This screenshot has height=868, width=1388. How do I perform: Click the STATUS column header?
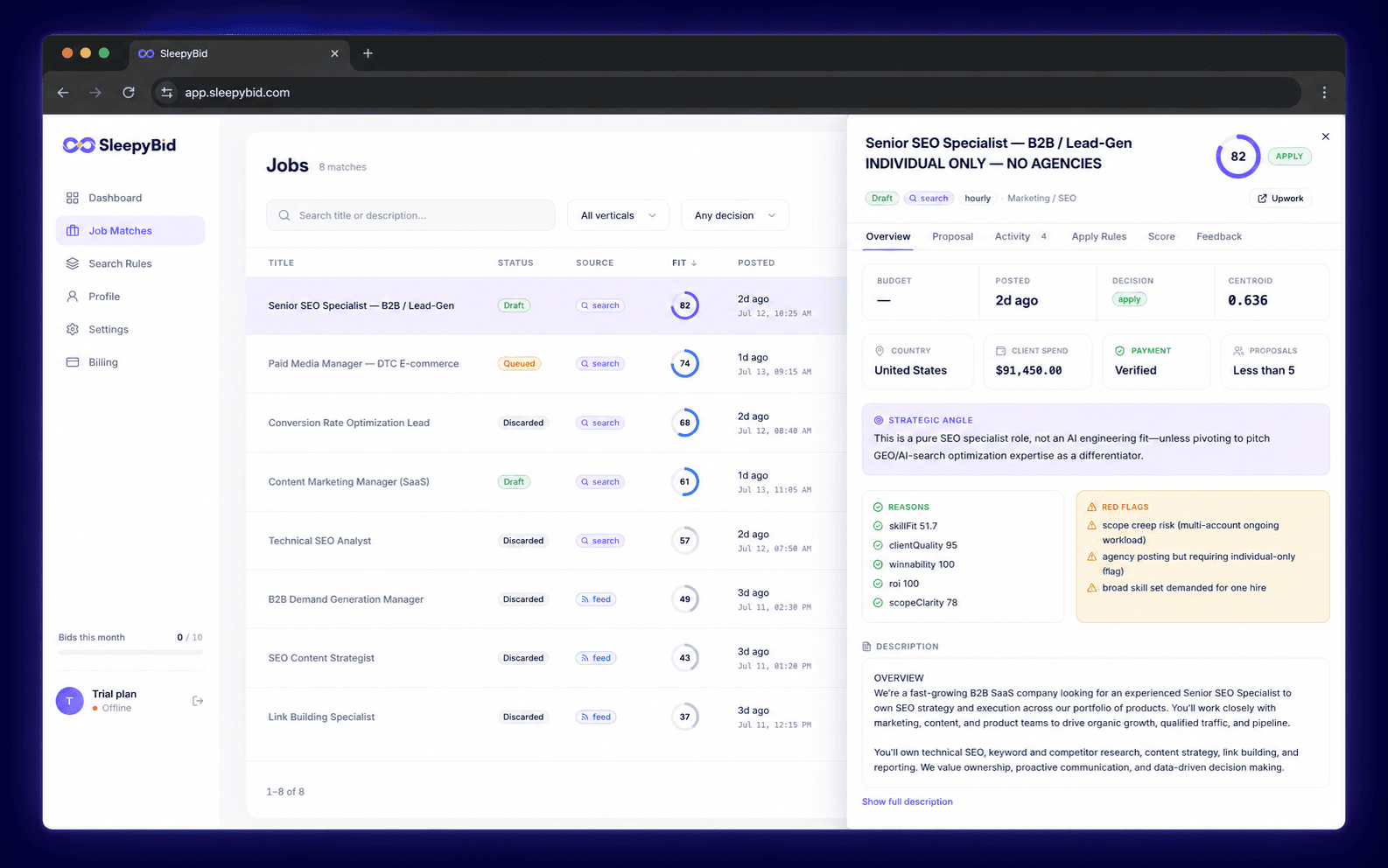515,262
